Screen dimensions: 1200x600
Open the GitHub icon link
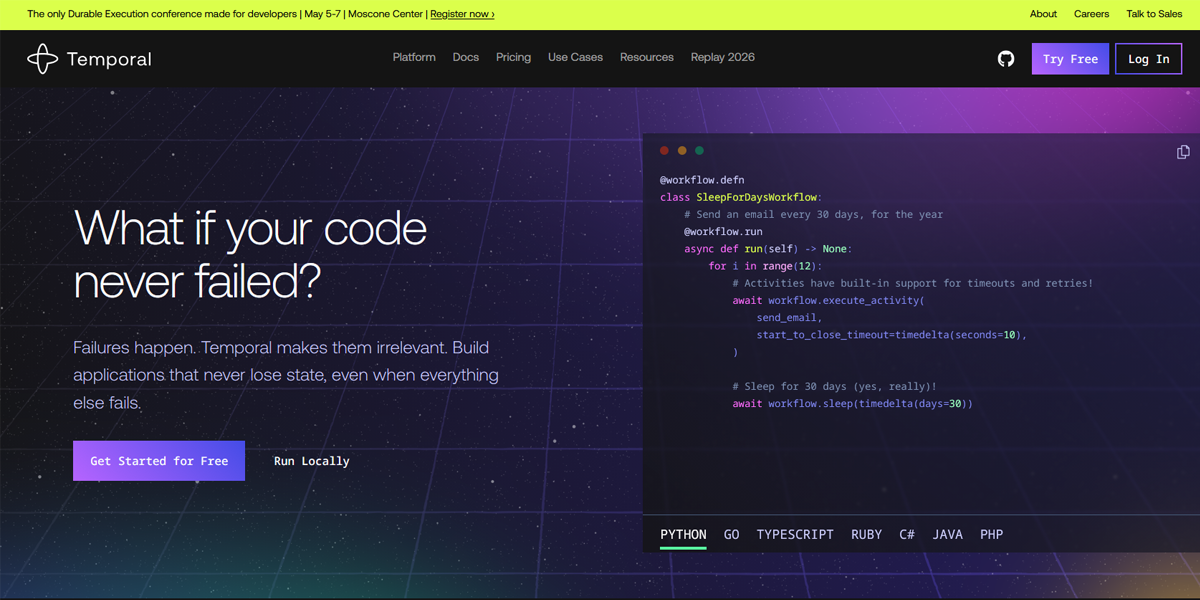1006,59
